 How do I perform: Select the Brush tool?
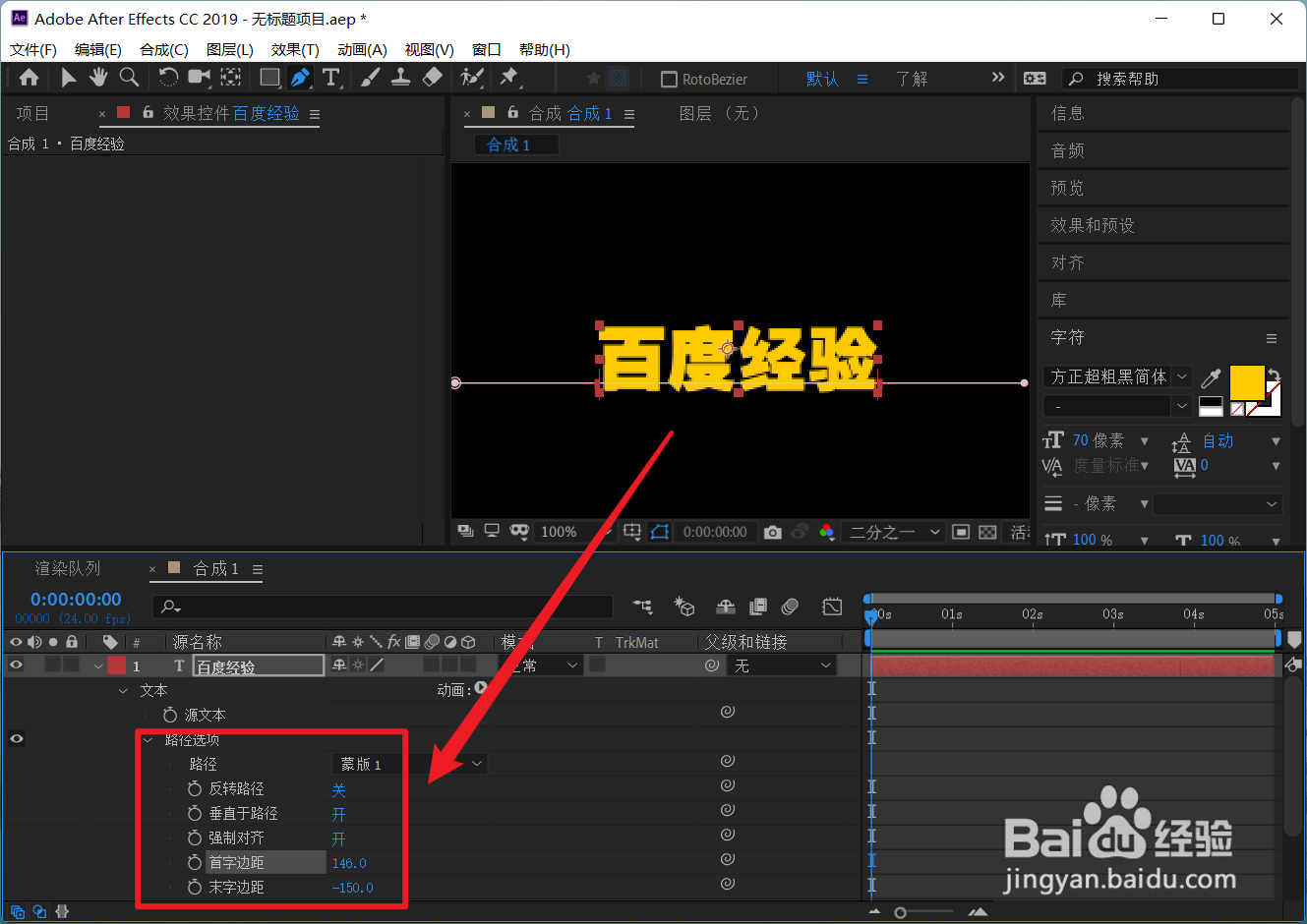pyautogui.click(x=370, y=78)
